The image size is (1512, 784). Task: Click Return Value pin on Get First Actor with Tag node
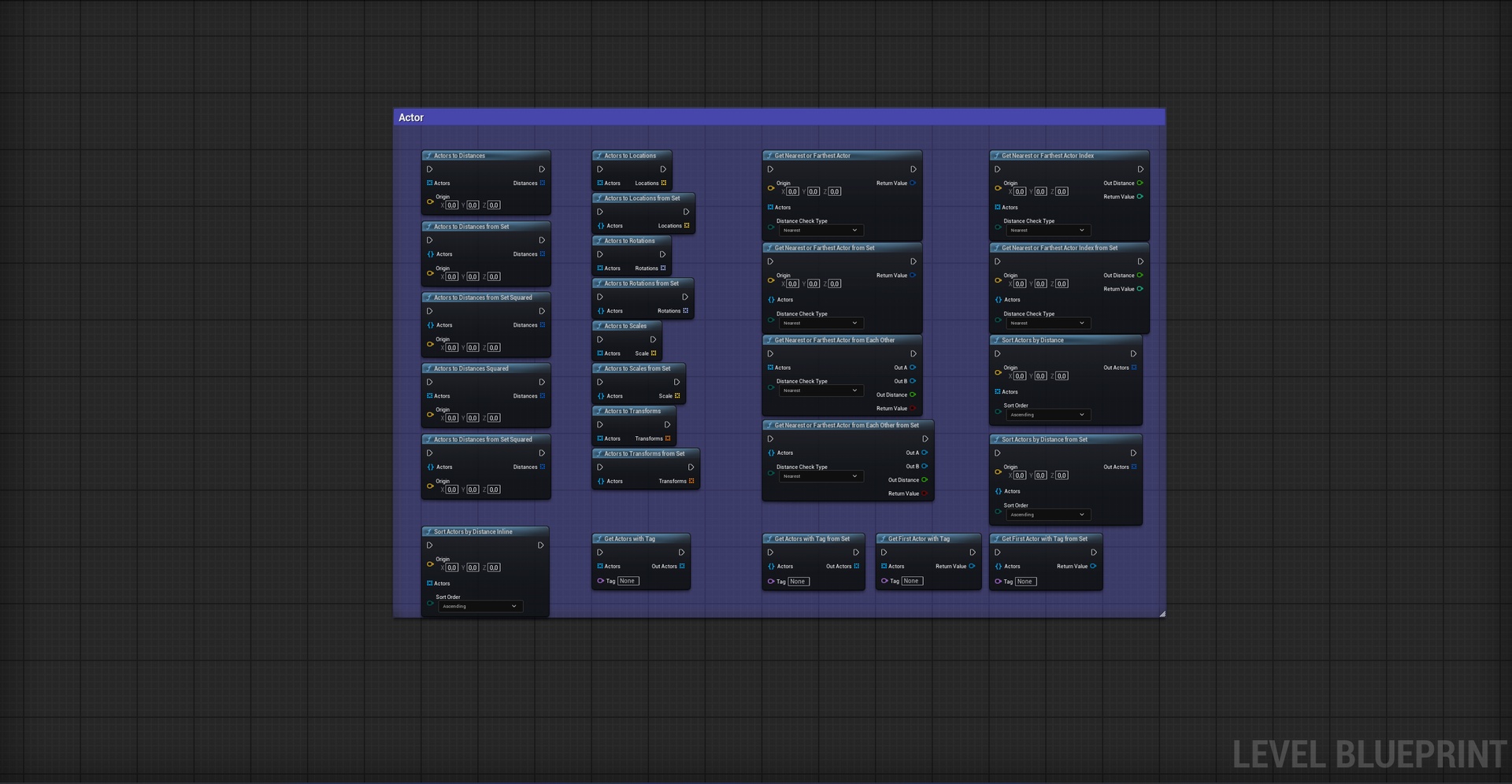972,566
